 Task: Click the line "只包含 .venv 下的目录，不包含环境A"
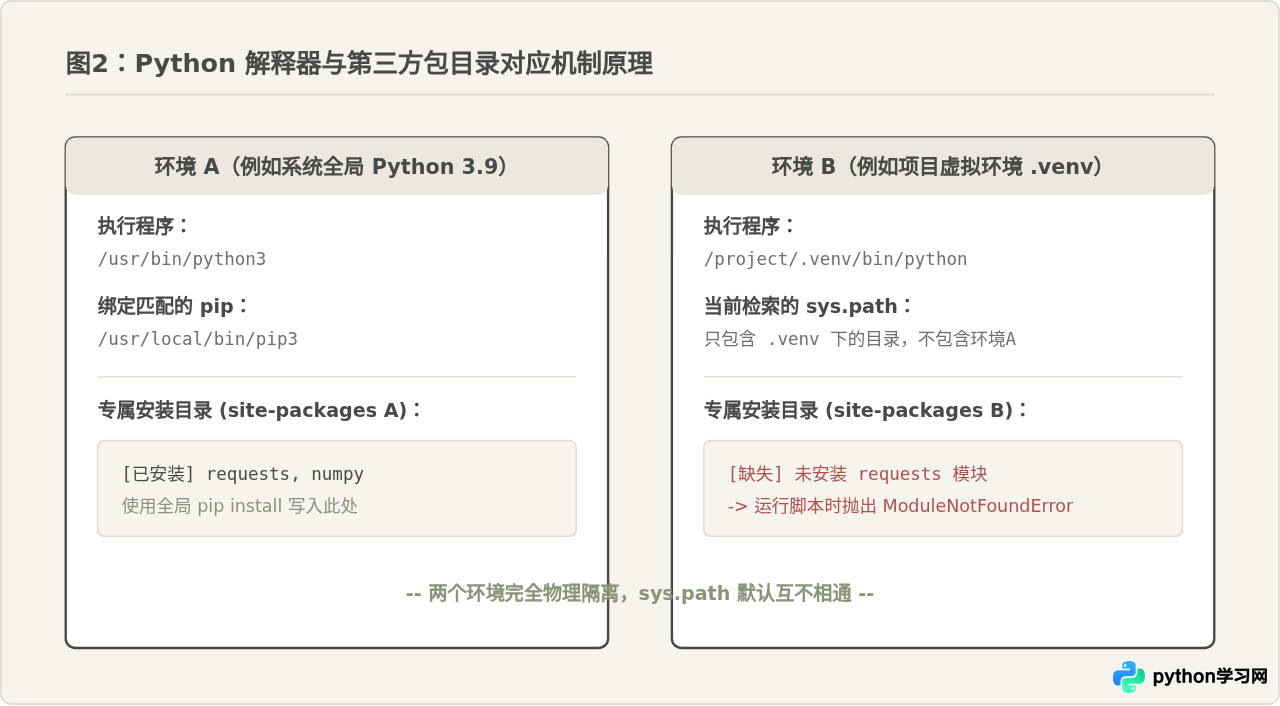[860, 339]
